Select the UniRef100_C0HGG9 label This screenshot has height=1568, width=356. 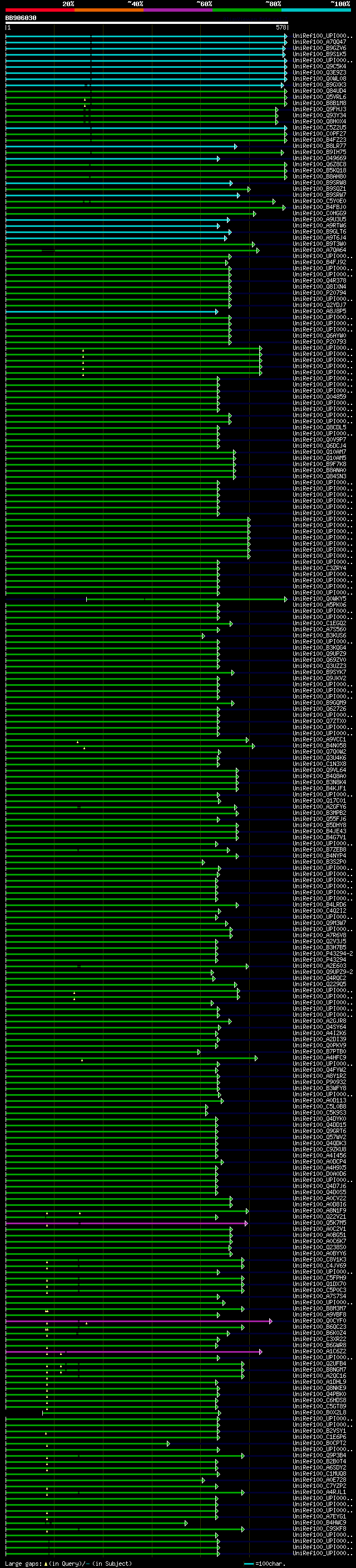click(x=319, y=213)
